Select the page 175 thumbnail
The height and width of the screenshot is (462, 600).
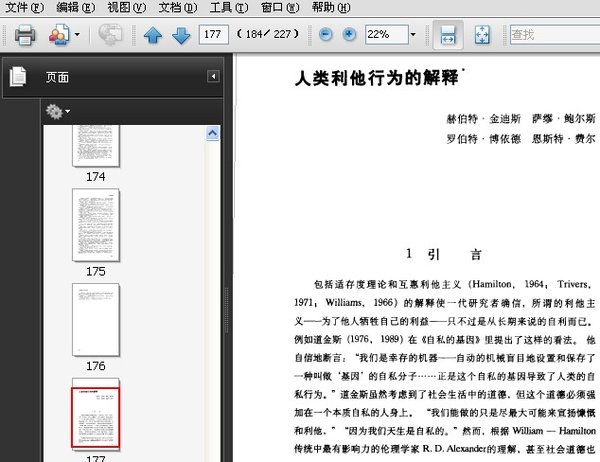[x=96, y=225]
